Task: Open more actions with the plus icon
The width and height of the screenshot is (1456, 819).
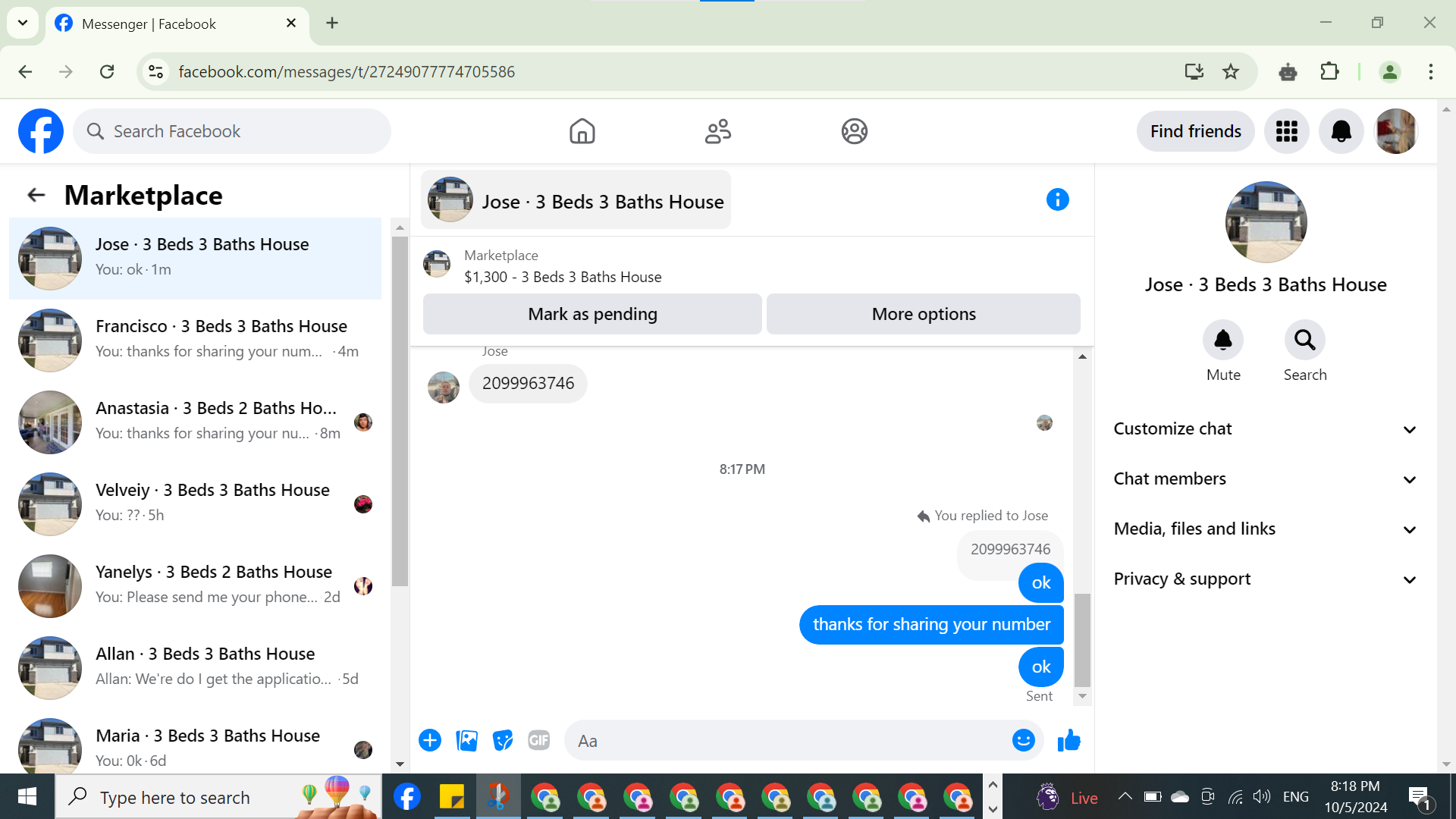Action: 430,740
